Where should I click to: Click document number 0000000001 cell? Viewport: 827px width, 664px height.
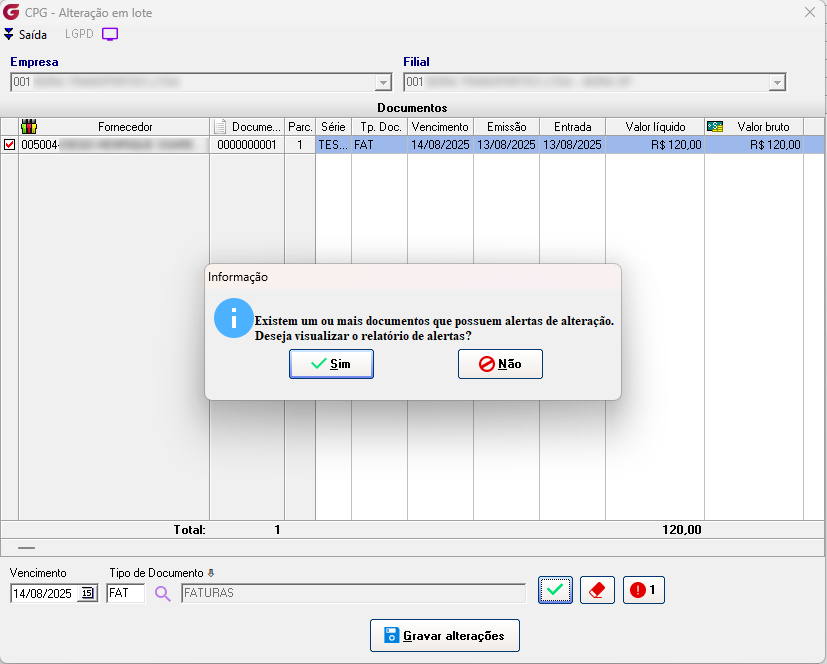click(x=247, y=145)
